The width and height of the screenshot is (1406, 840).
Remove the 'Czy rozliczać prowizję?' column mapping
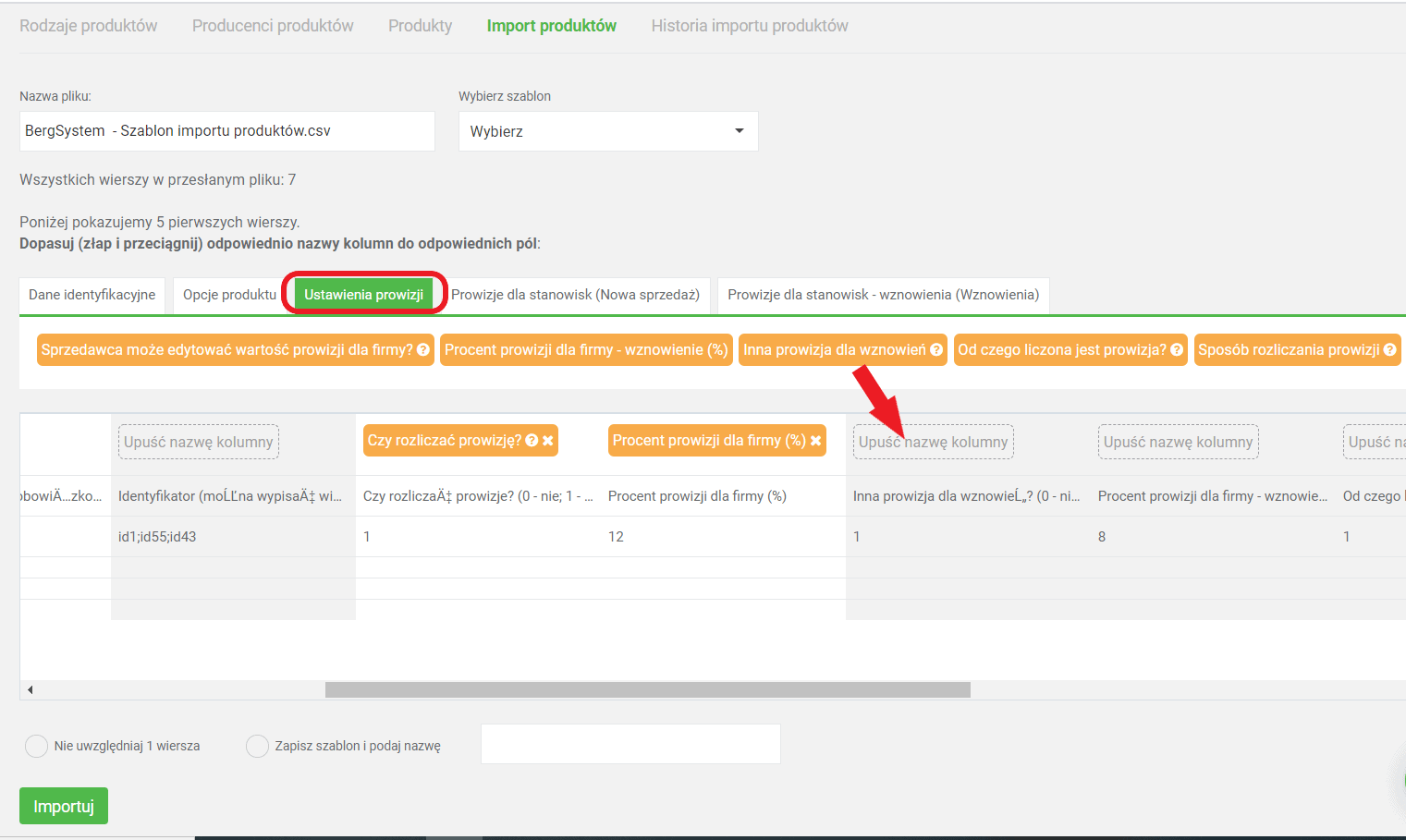click(548, 441)
